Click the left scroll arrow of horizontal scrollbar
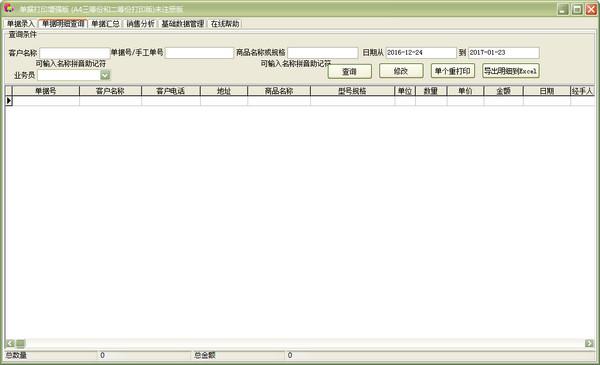 [10, 343]
